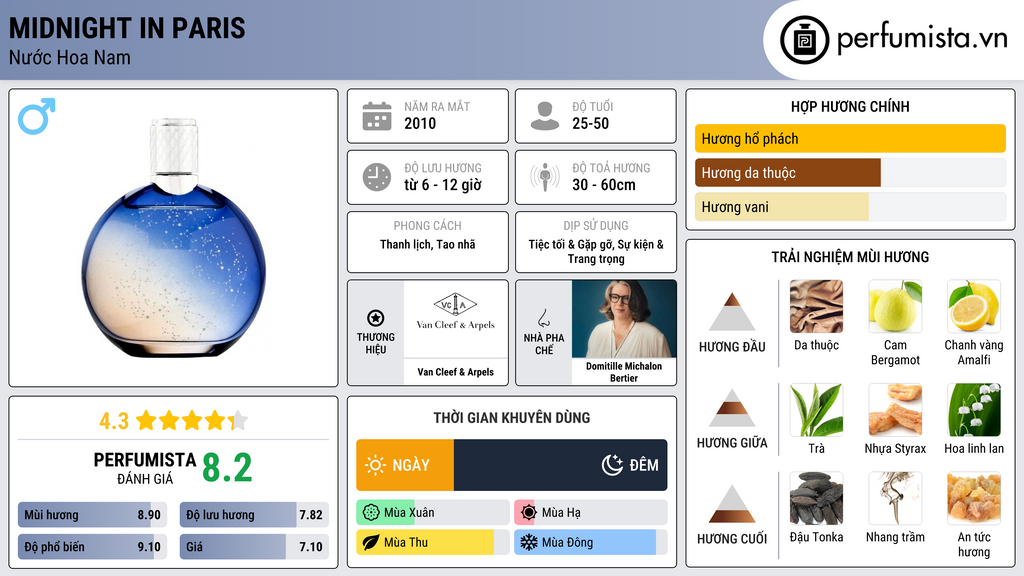Image resolution: width=1024 pixels, height=576 pixels.
Task: Click the MIDNIGHT IN PARIS title
Action: tap(127, 28)
